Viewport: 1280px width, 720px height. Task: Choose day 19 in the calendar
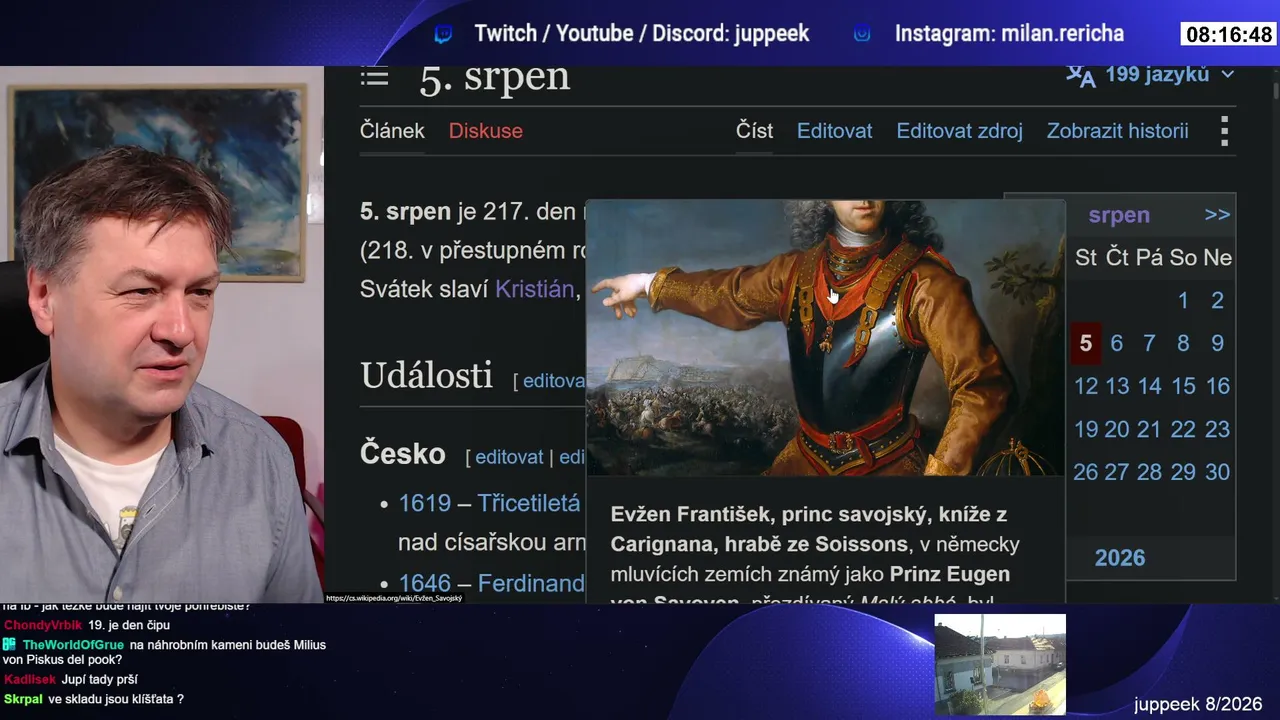(1086, 429)
